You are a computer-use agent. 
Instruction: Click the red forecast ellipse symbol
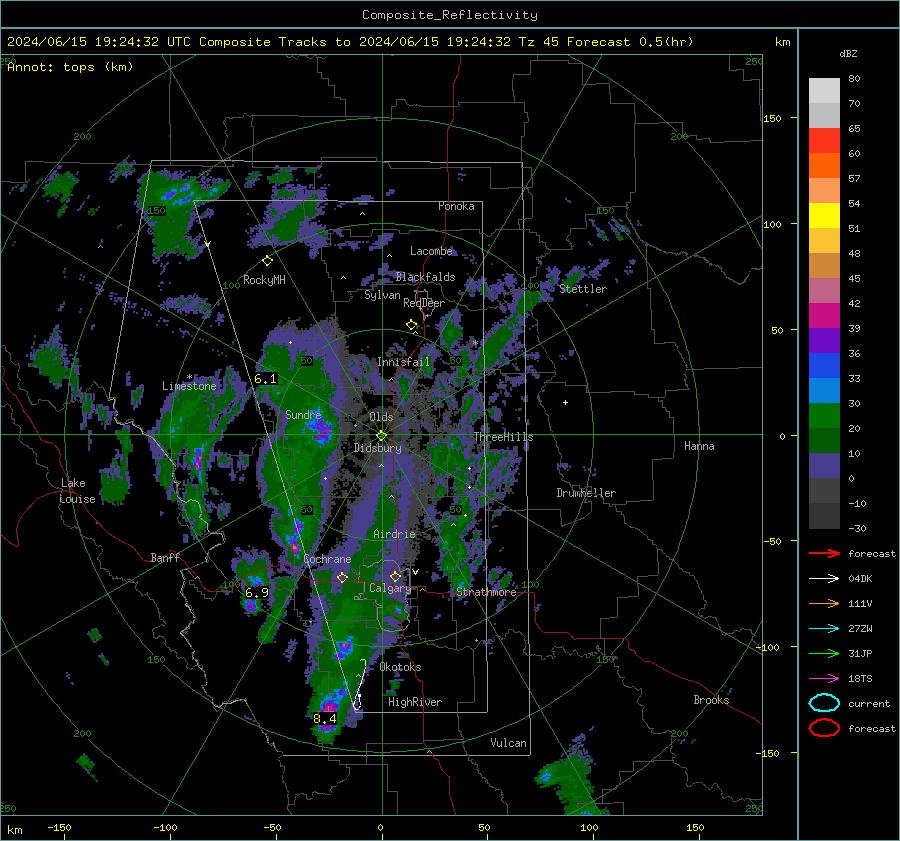(824, 728)
